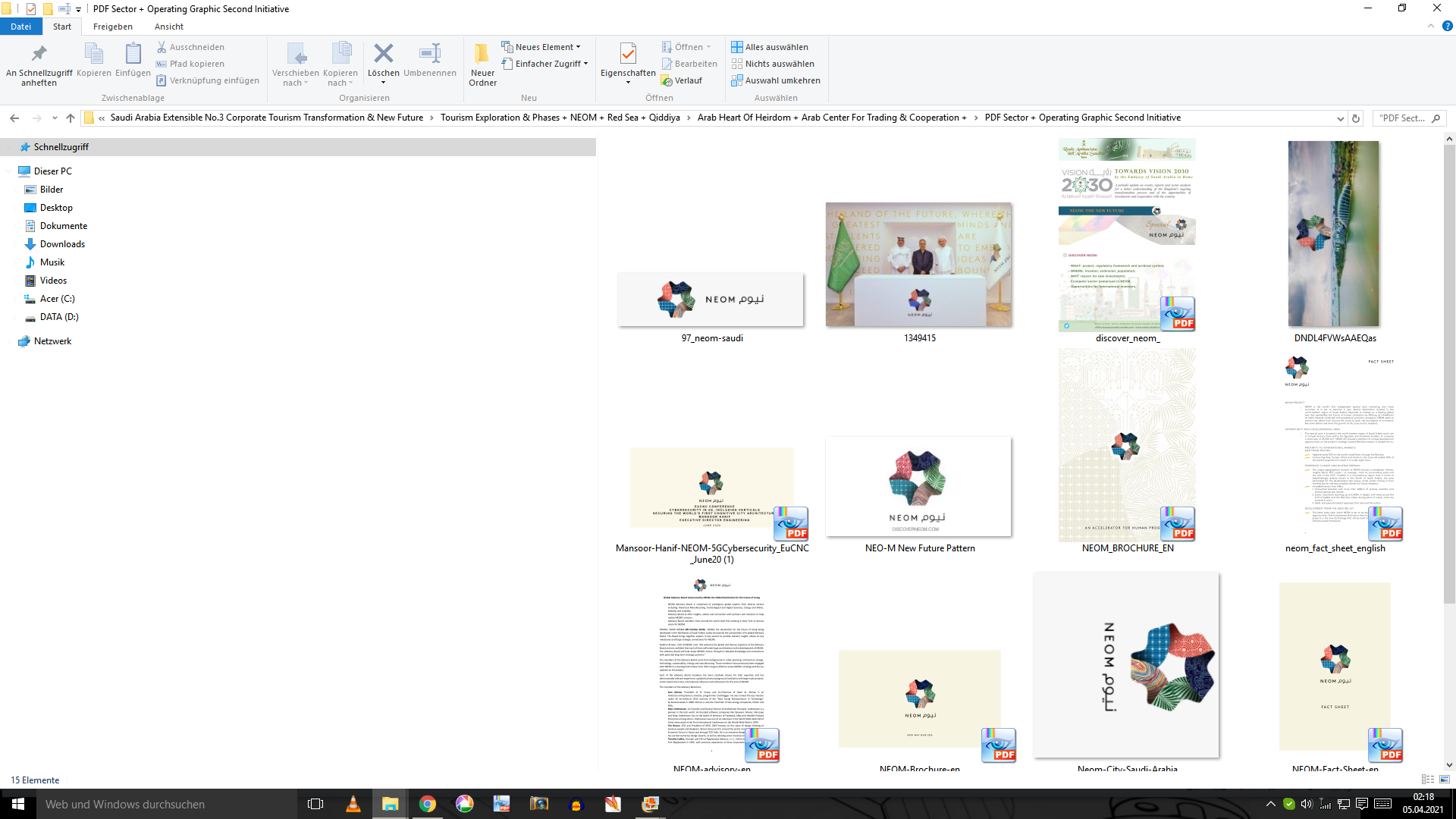Image resolution: width=1456 pixels, height=819 pixels.
Task: Click the Kopieren ribbon icon
Action: (94, 60)
